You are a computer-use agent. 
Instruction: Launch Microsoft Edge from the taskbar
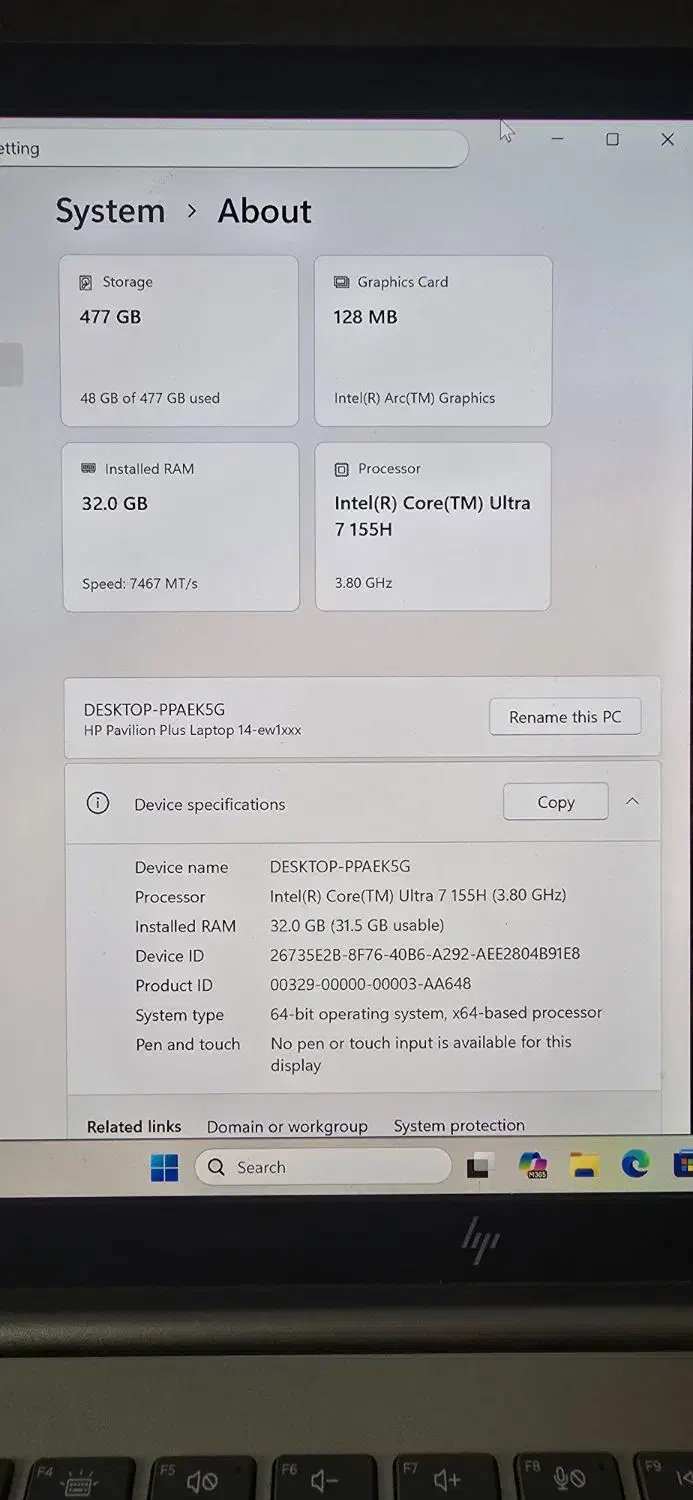tap(635, 1164)
